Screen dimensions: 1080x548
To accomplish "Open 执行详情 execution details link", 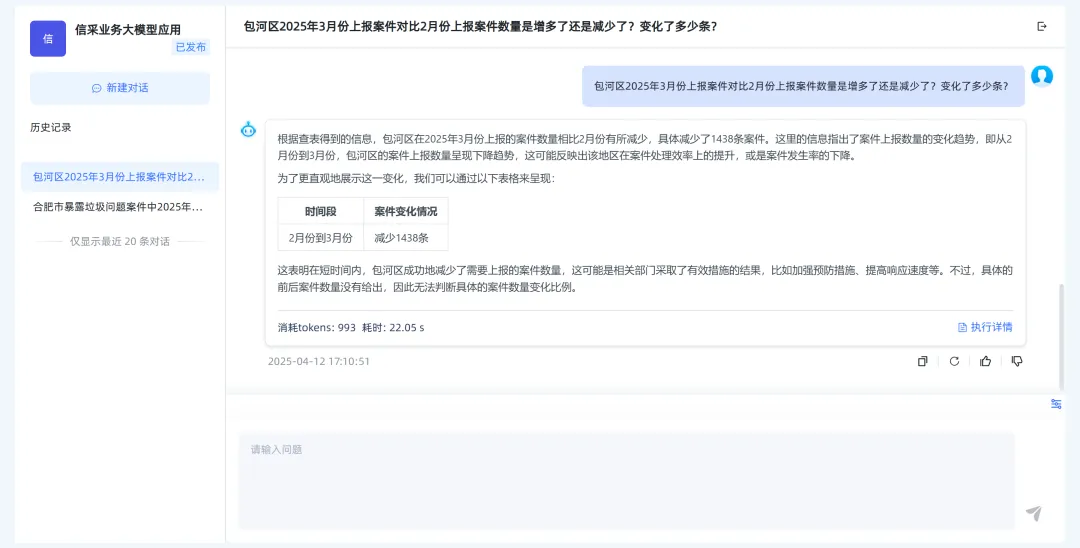I will tap(985, 327).
